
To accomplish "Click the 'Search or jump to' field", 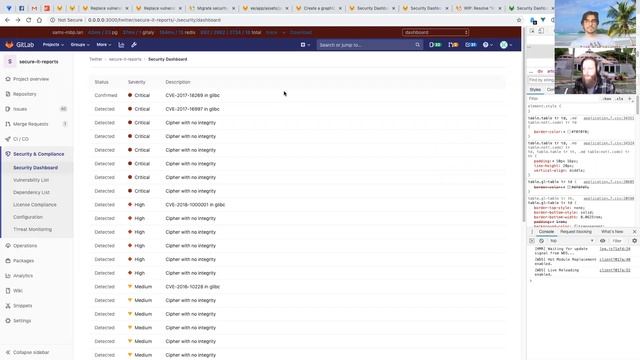I will point(369,45).
